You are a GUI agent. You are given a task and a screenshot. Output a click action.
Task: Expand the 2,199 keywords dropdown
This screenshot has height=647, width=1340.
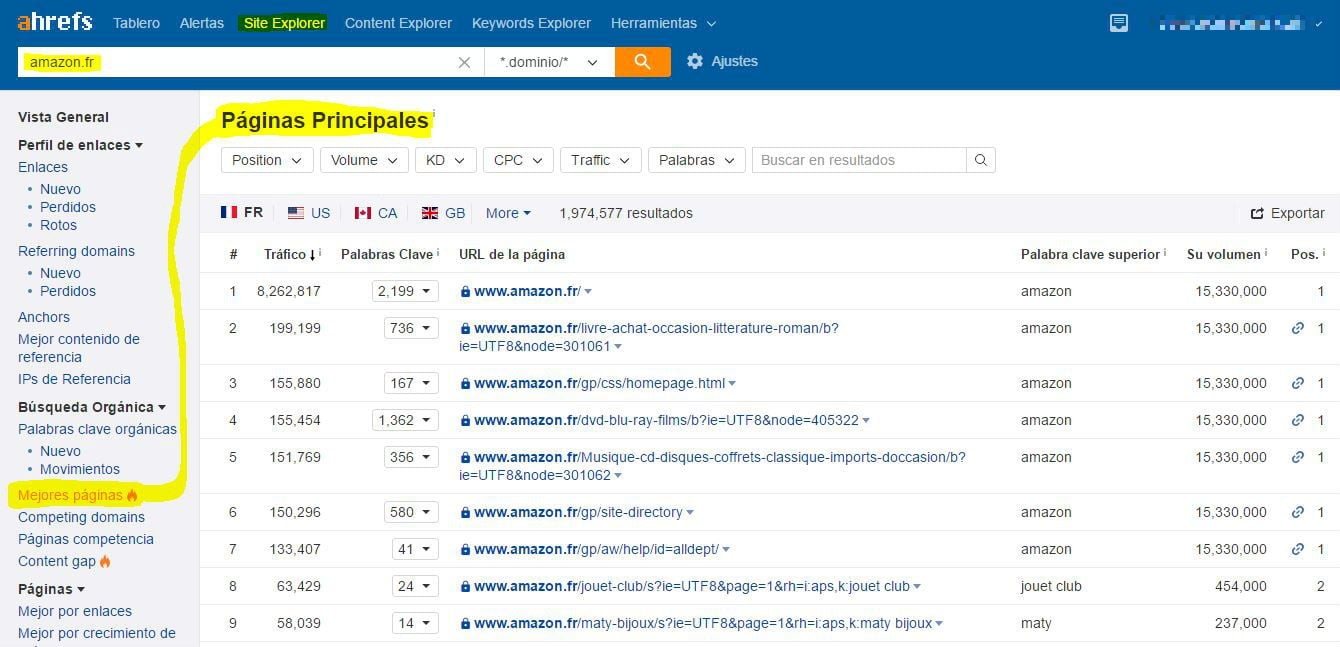coord(405,291)
